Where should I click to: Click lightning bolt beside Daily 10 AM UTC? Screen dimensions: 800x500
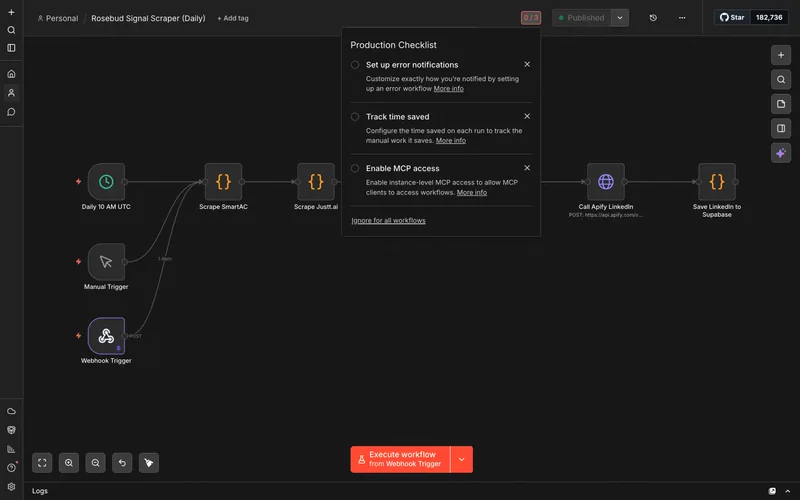point(79,182)
